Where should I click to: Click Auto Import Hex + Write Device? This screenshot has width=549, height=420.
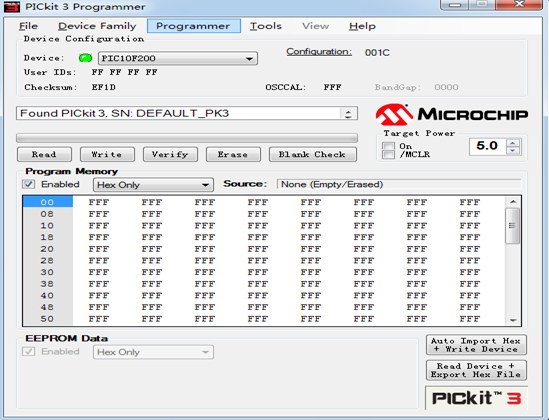476,345
